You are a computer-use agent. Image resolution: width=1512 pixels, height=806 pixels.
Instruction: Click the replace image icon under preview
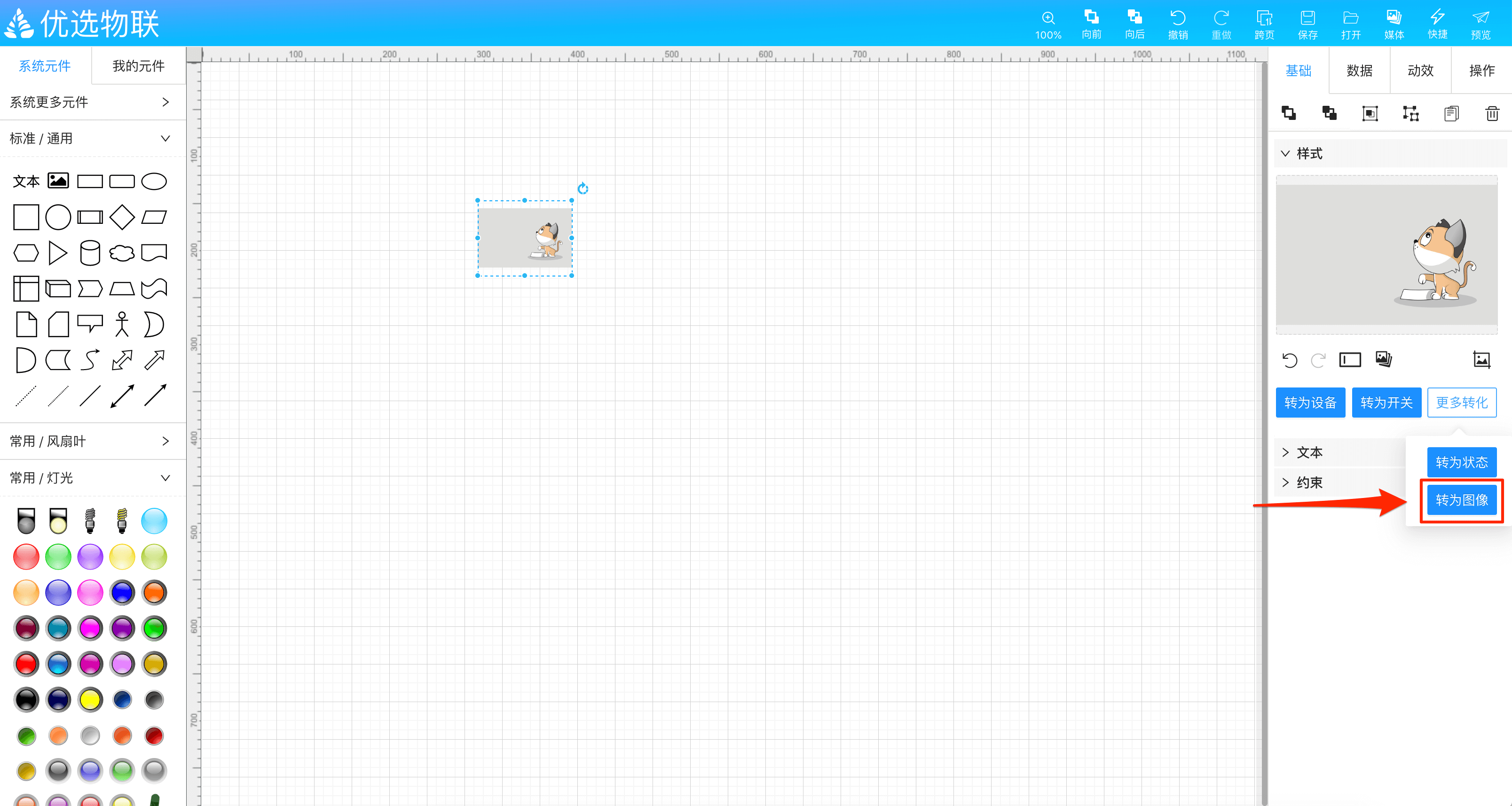coord(1481,360)
